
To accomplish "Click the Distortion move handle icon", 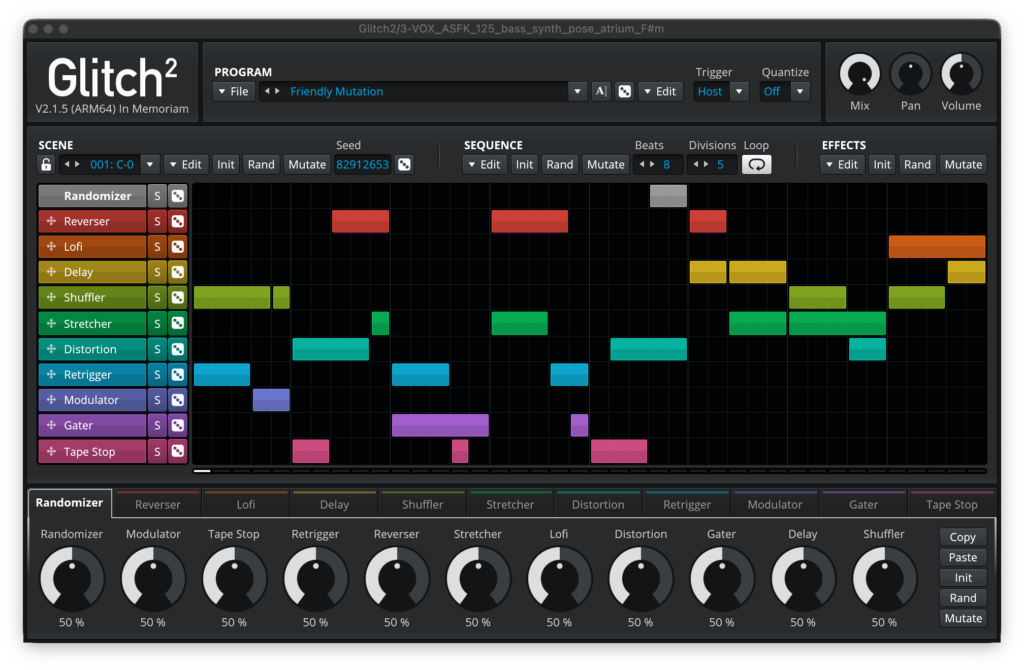I will pyautogui.click(x=52, y=349).
